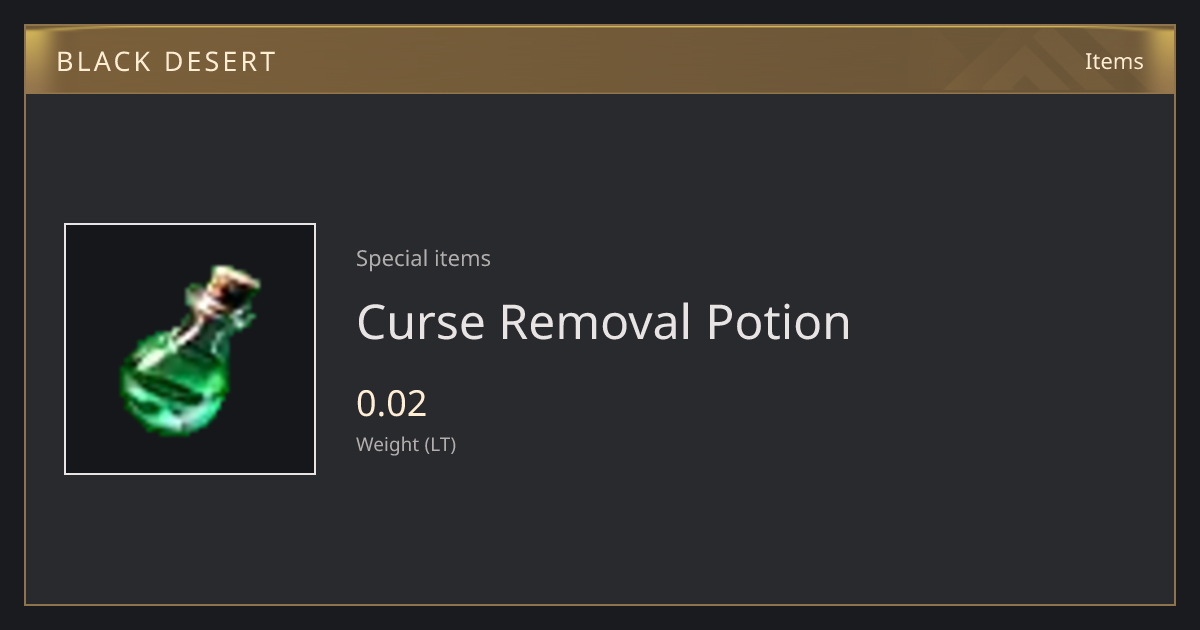1200x630 pixels.
Task: Open the item image thumbnail frame
Action: tap(190, 349)
